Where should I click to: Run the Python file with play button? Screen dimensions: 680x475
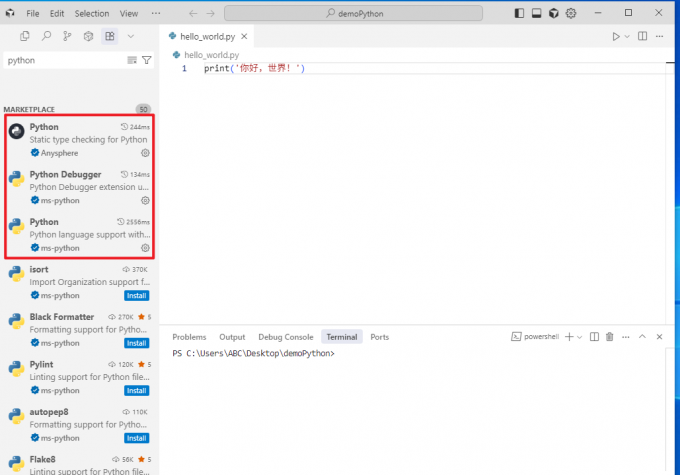(x=616, y=36)
